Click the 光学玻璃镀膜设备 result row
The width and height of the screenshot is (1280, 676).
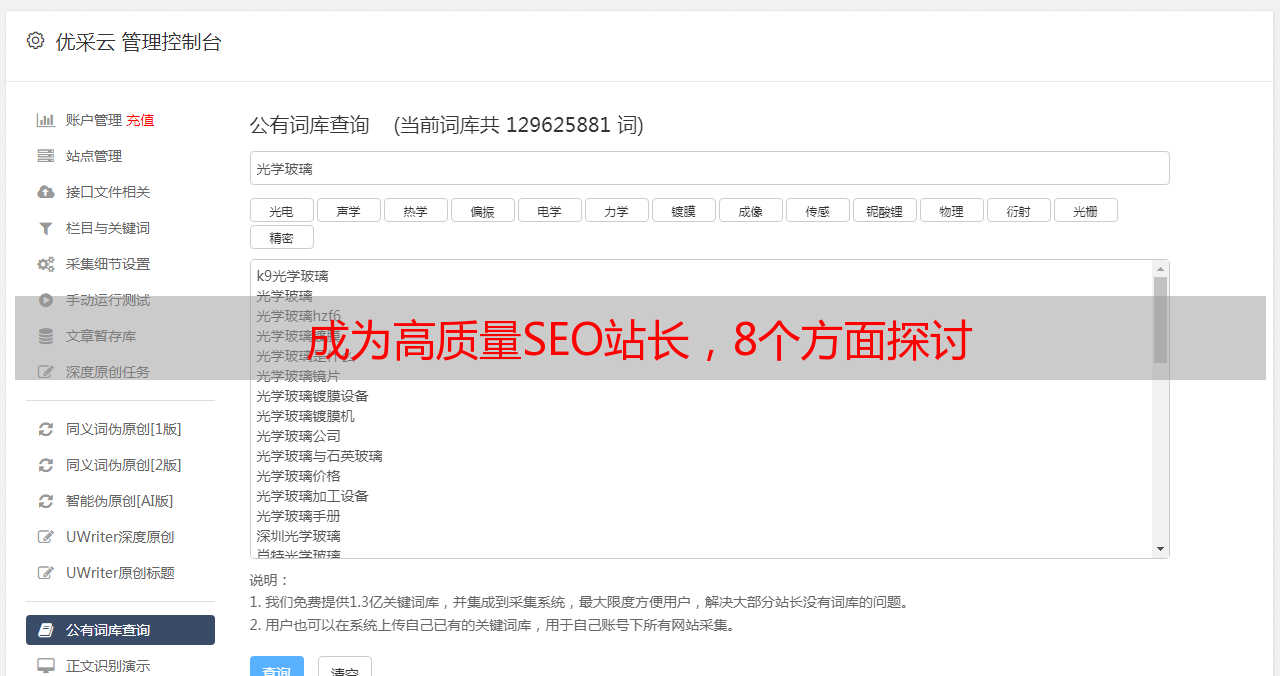click(312, 396)
